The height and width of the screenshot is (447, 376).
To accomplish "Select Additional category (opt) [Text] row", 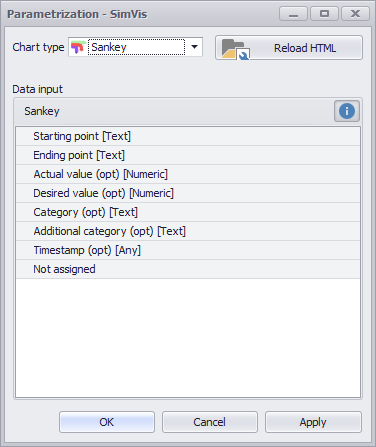I will coord(188,231).
